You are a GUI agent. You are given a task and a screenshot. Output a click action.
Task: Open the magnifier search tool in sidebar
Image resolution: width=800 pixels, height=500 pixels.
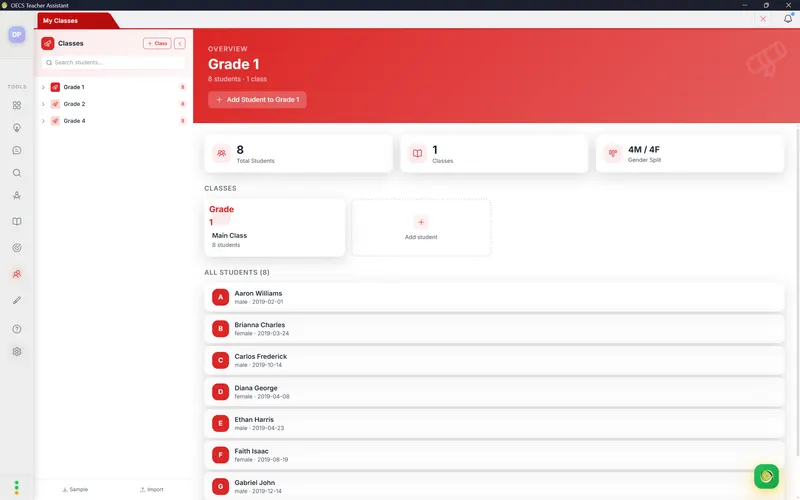[x=17, y=173]
